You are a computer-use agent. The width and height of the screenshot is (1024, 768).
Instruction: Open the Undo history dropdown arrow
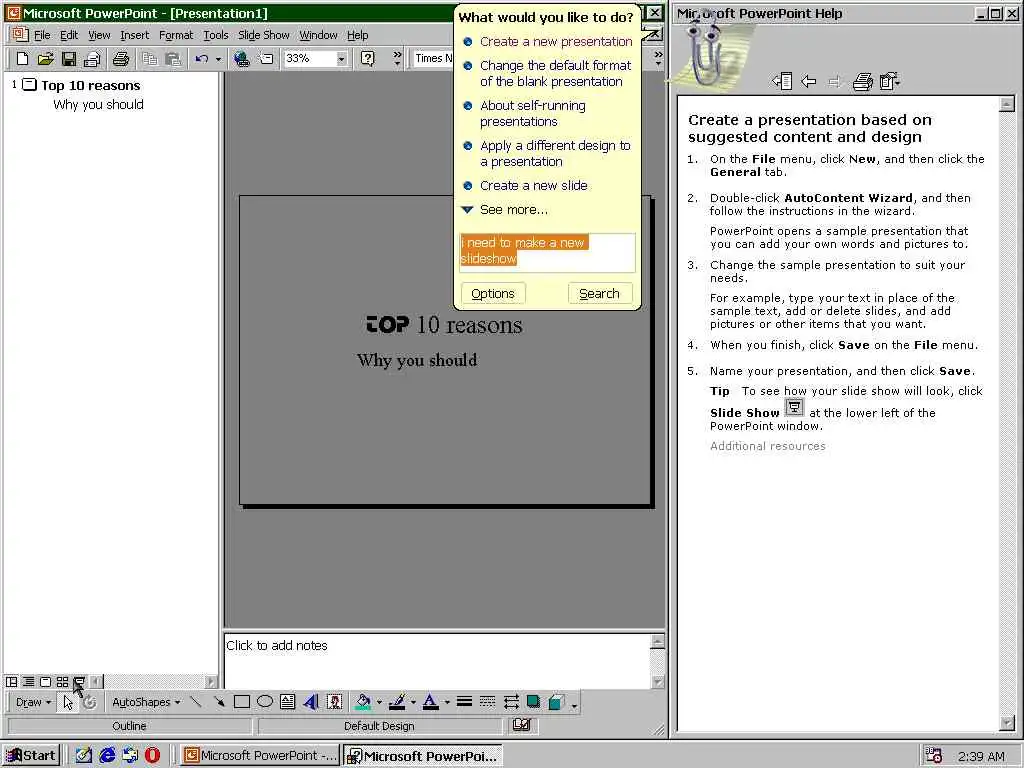pyautogui.click(x=218, y=59)
